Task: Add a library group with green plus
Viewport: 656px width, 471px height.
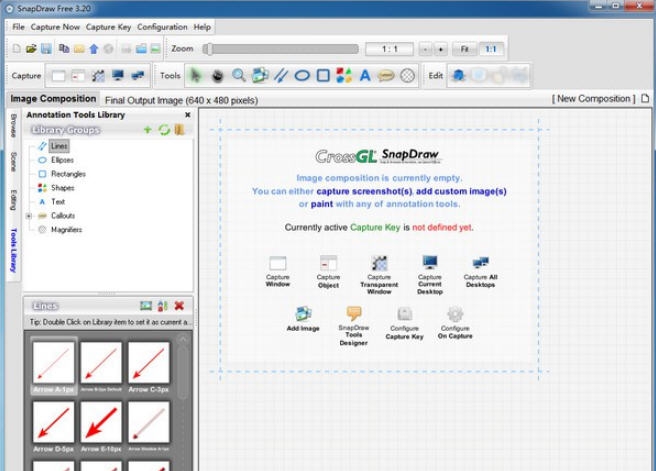Action: click(x=148, y=130)
